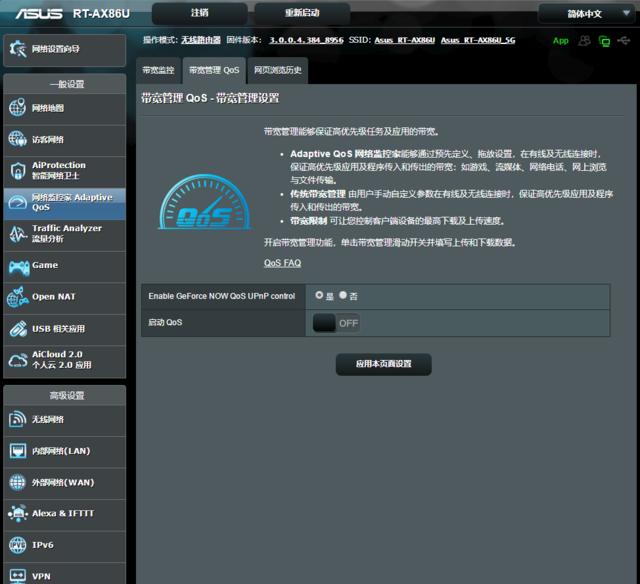Click the 注销 logout button
The height and width of the screenshot is (584, 640).
pyautogui.click(x=200, y=13)
